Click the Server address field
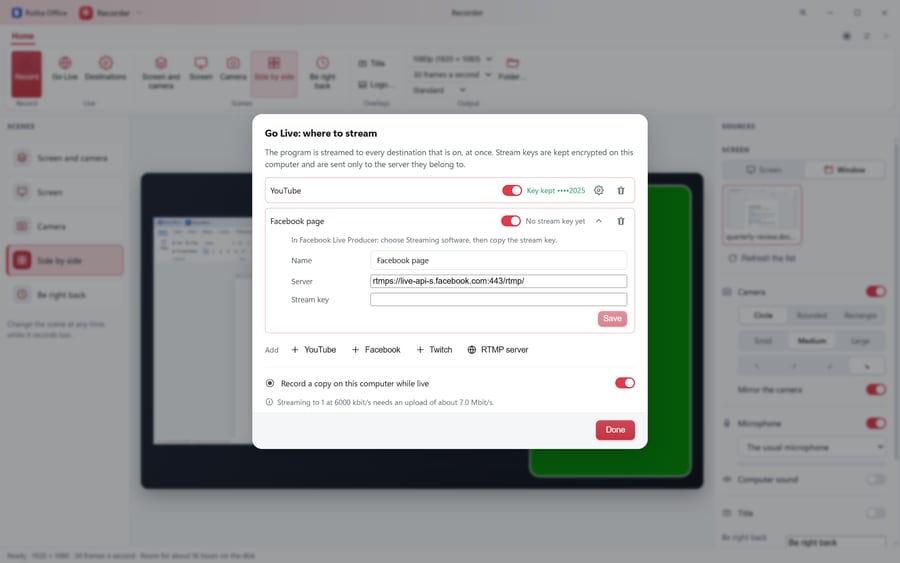This screenshot has width=900, height=563. click(498, 281)
